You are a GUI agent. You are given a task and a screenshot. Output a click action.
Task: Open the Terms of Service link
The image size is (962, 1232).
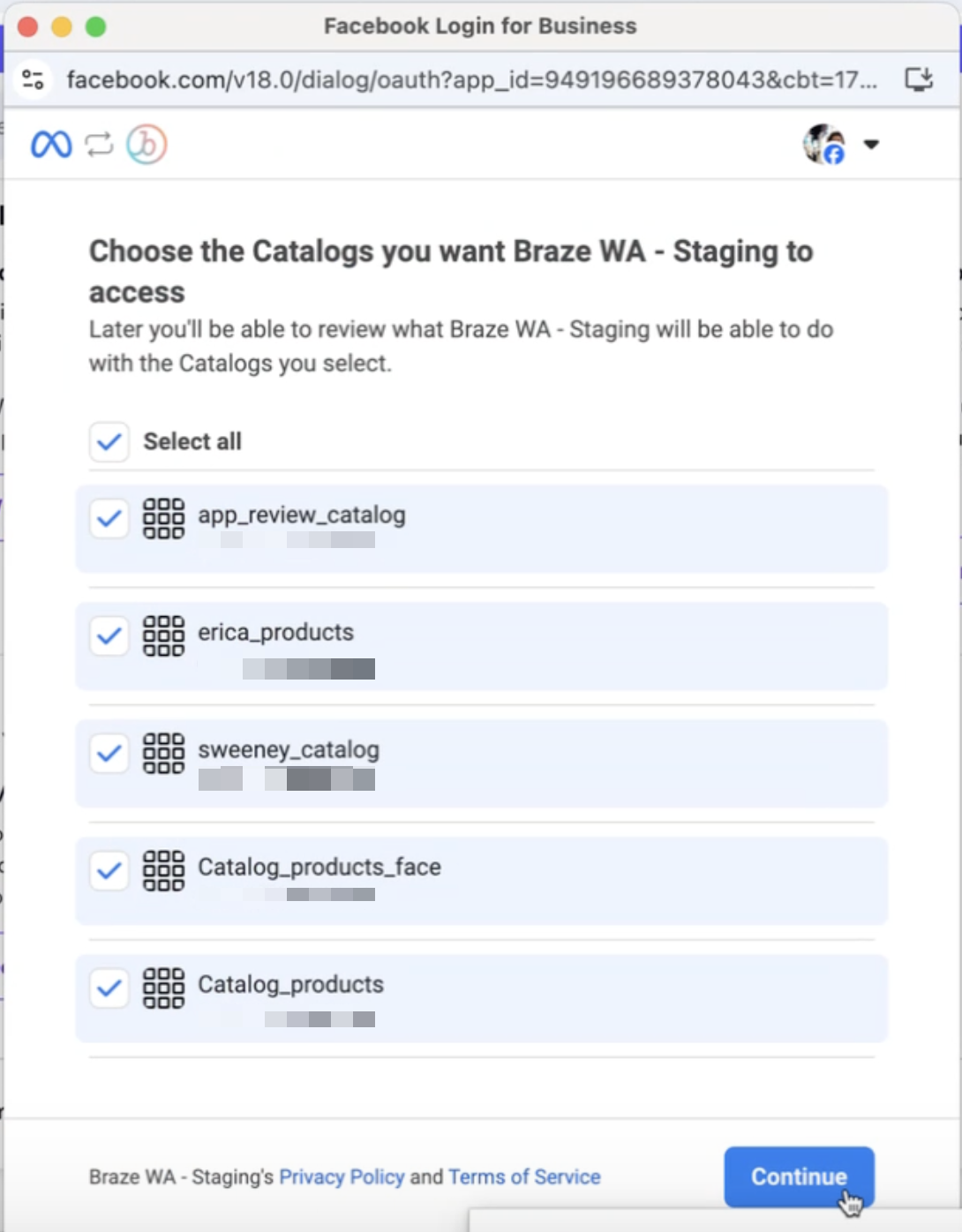[524, 1177]
